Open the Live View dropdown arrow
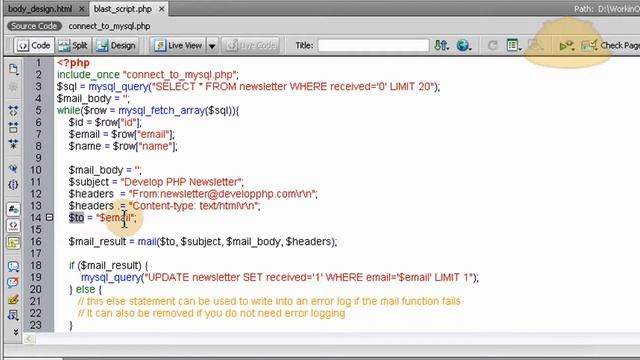The height and width of the screenshot is (360, 640). (x=212, y=46)
